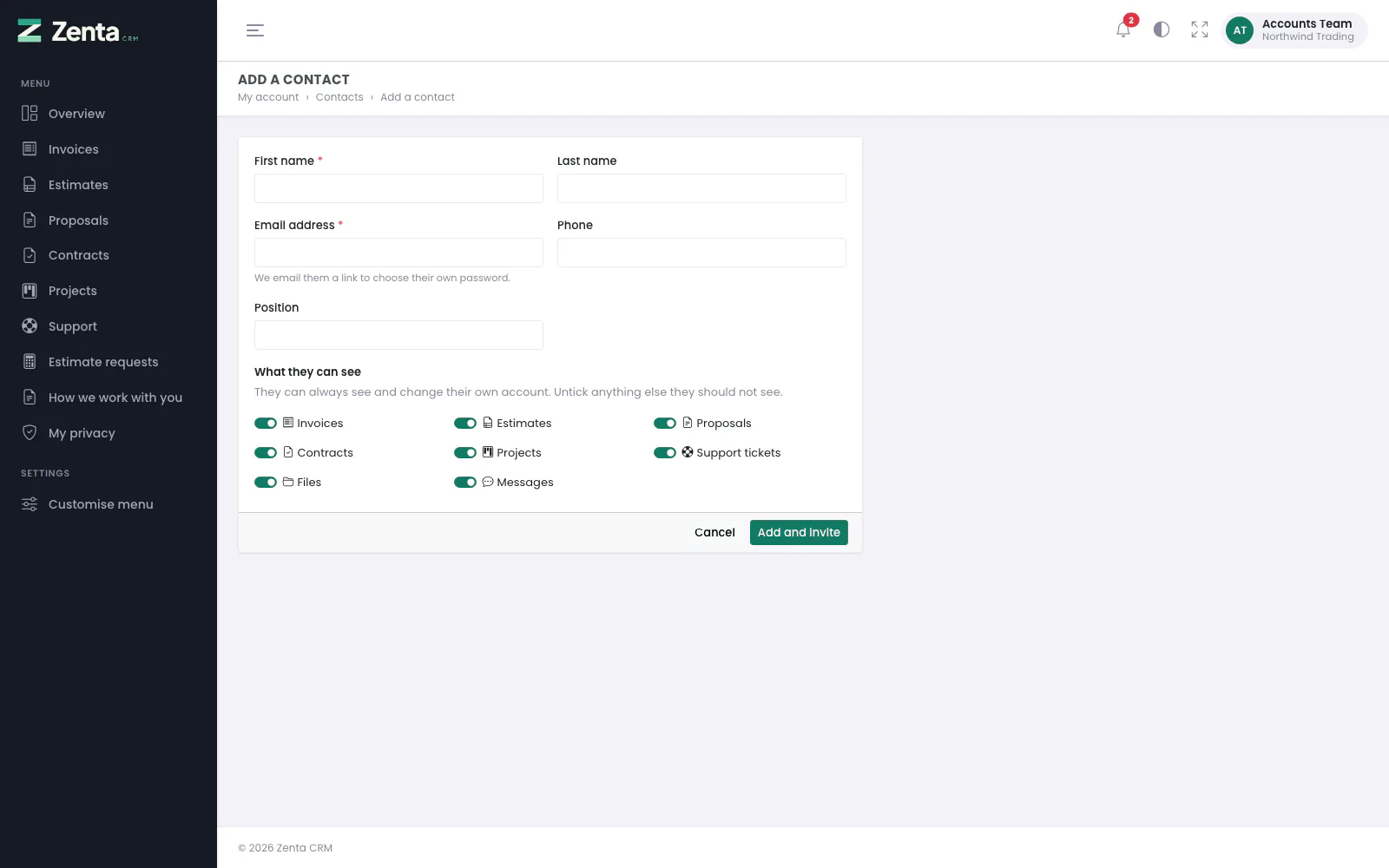
Task: Click the Contracts sidebar icon
Action: coord(30,255)
